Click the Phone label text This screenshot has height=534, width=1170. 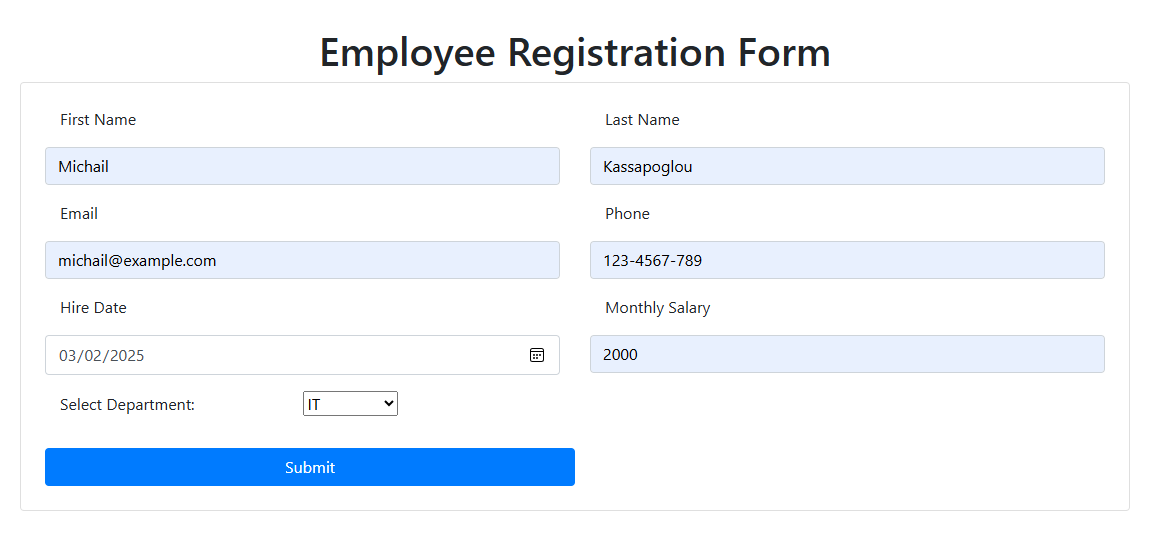click(x=628, y=214)
